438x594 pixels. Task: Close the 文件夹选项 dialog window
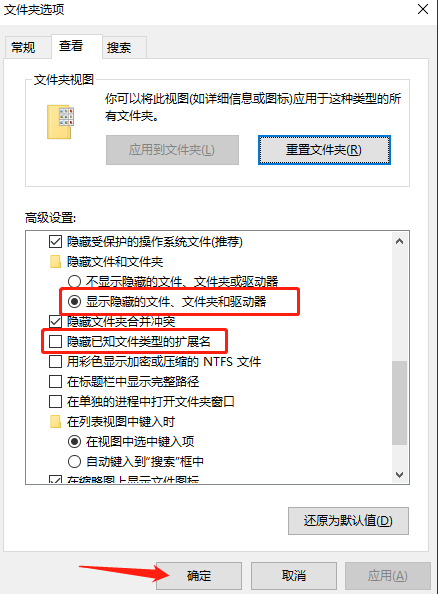(x=422, y=9)
